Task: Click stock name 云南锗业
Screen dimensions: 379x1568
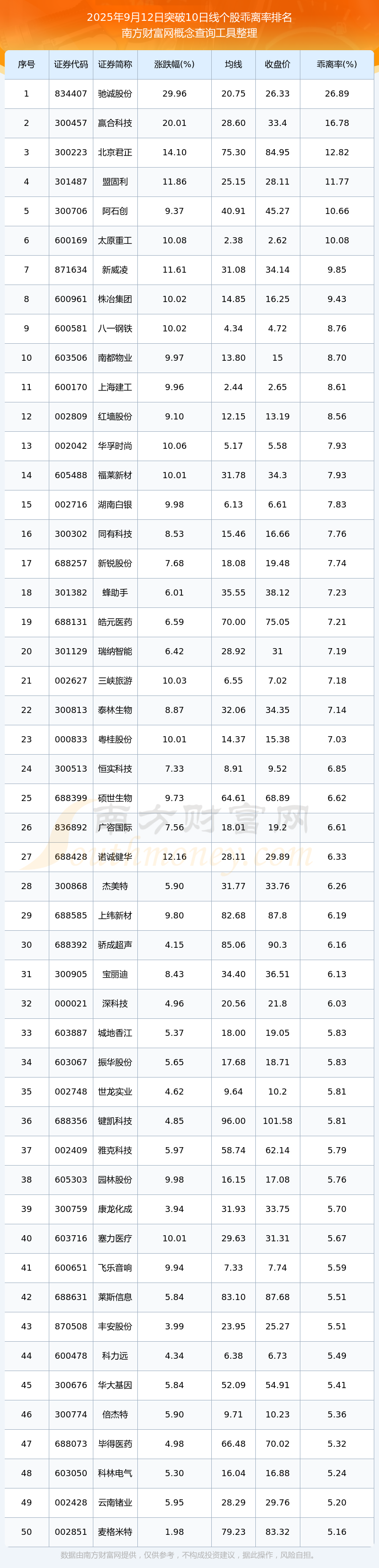Action: pos(115,1502)
